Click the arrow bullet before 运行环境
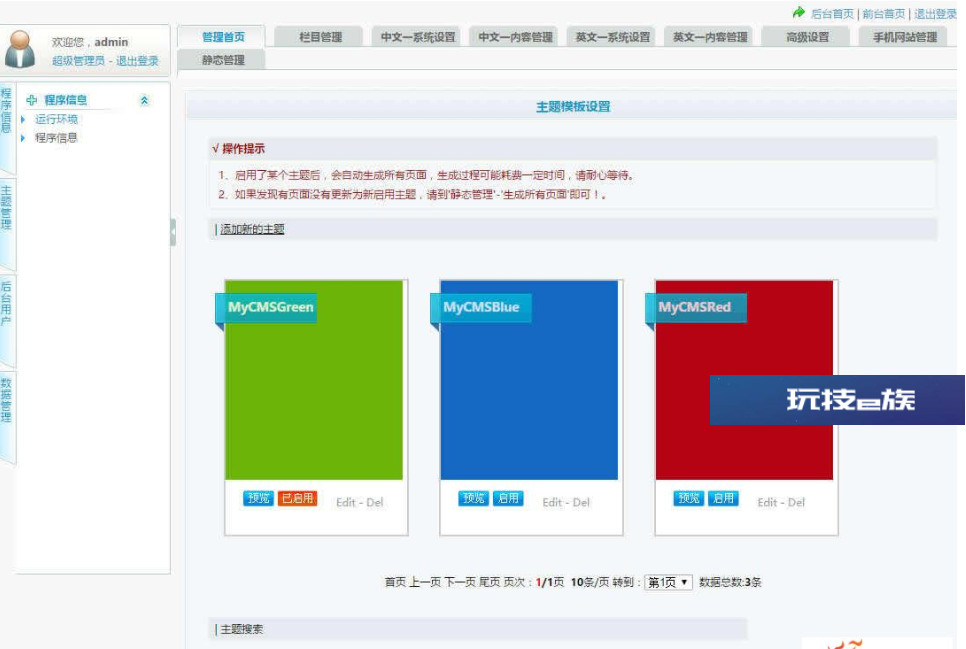The height and width of the screenshot is (649, 966). pos(23,119)
